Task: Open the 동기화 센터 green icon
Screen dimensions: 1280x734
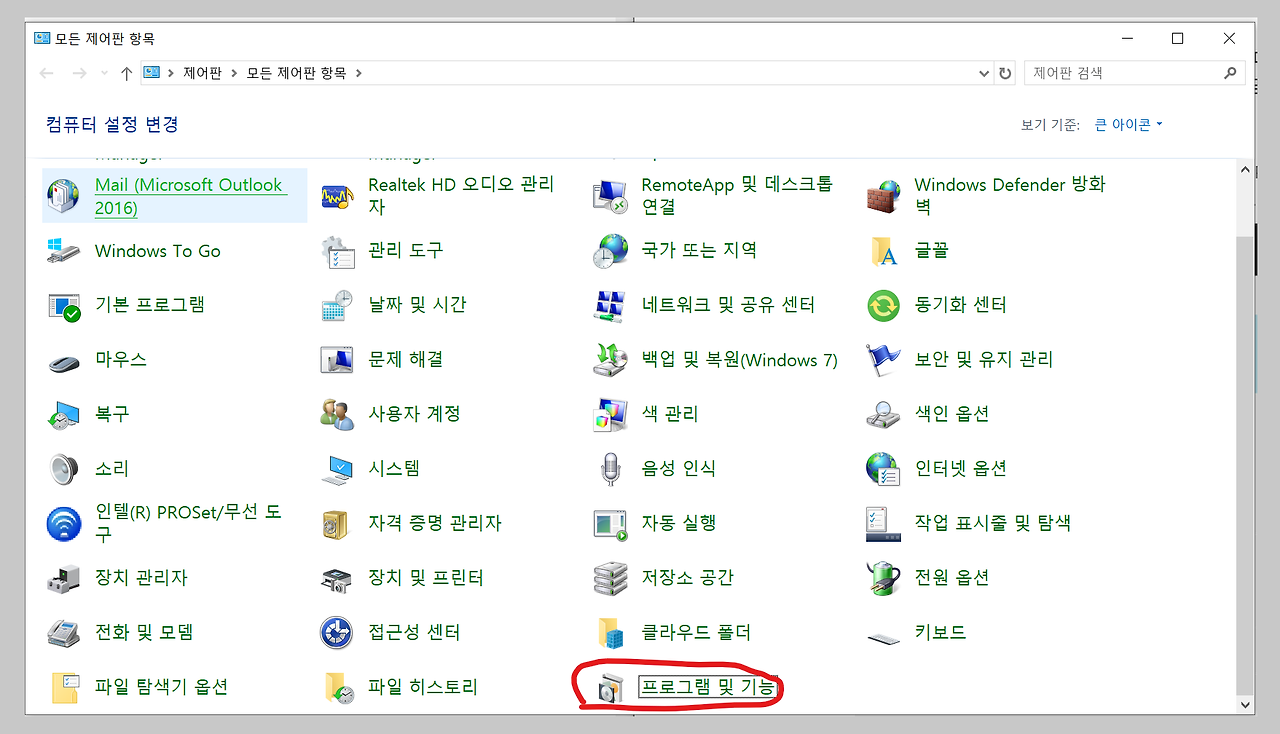Action: tap(883, 305)
